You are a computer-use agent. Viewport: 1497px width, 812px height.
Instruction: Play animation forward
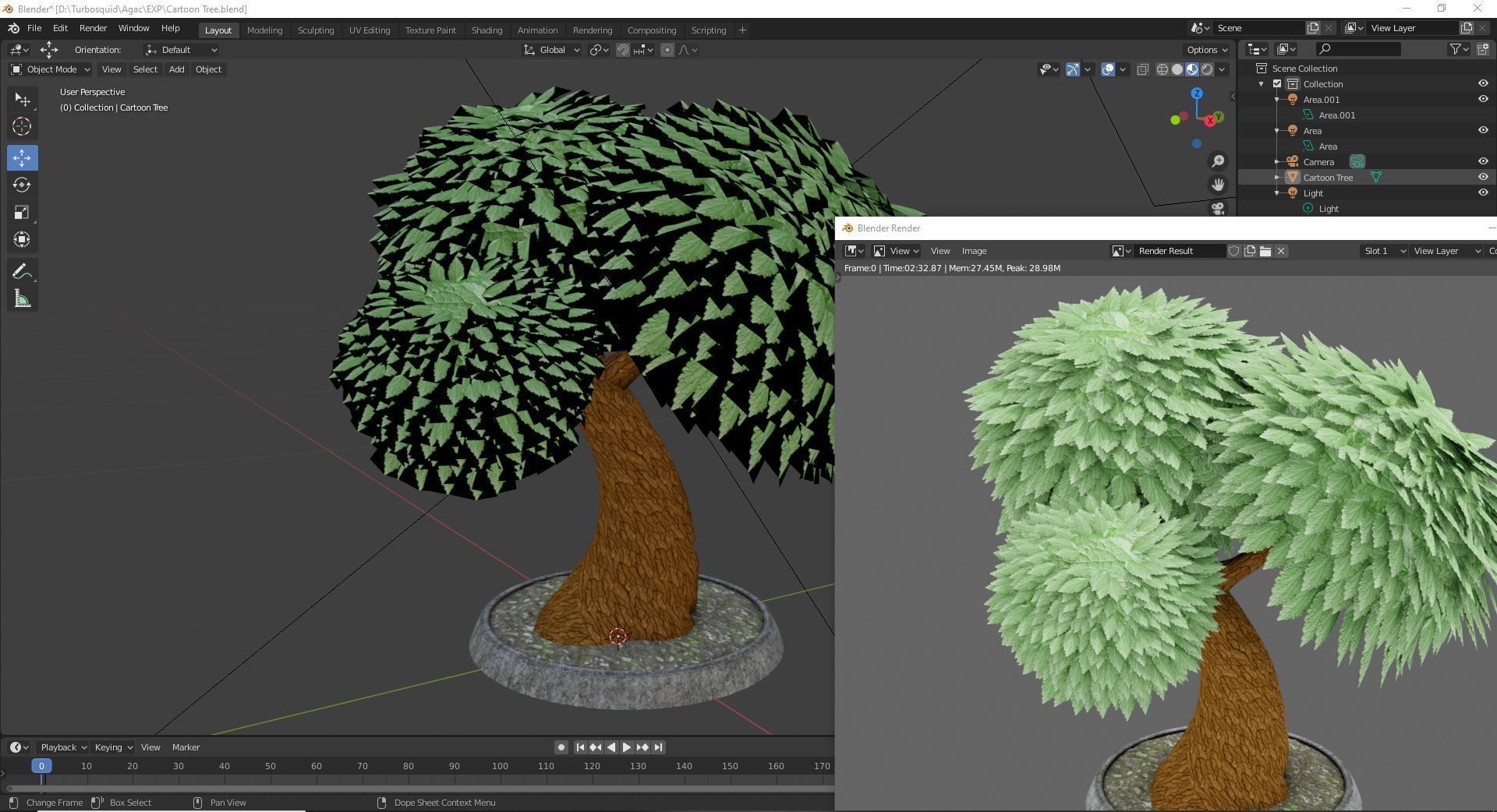(x=626, y=747)
